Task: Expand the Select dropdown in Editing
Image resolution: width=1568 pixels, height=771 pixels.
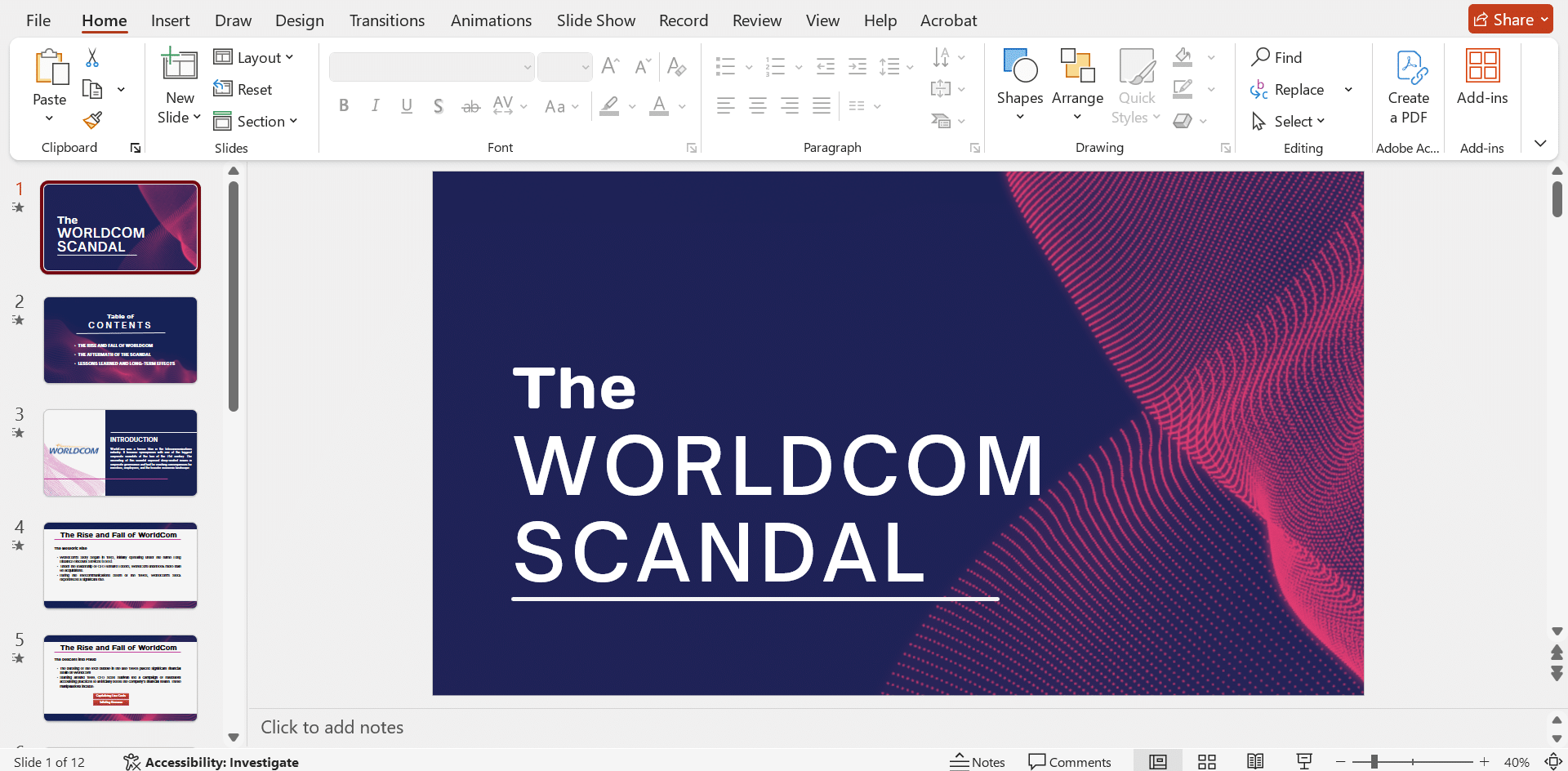Action: point(1289,121)
